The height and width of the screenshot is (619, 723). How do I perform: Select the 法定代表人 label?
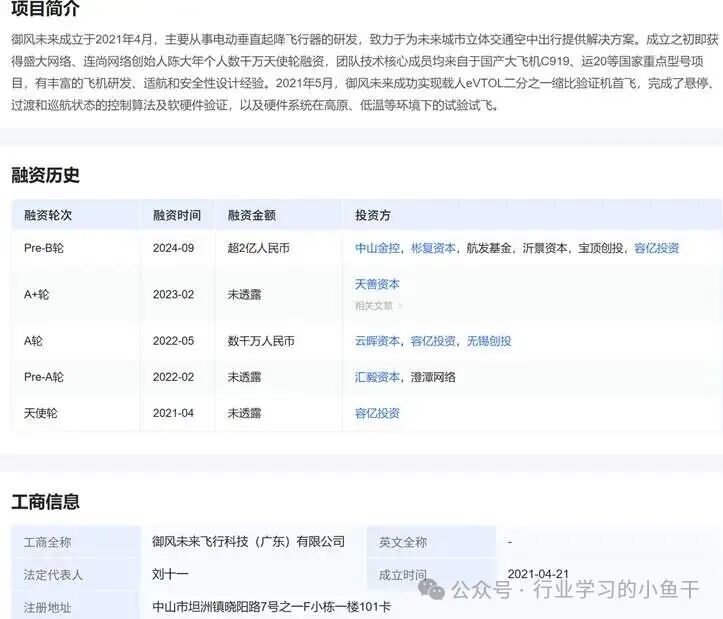[53, 575]
